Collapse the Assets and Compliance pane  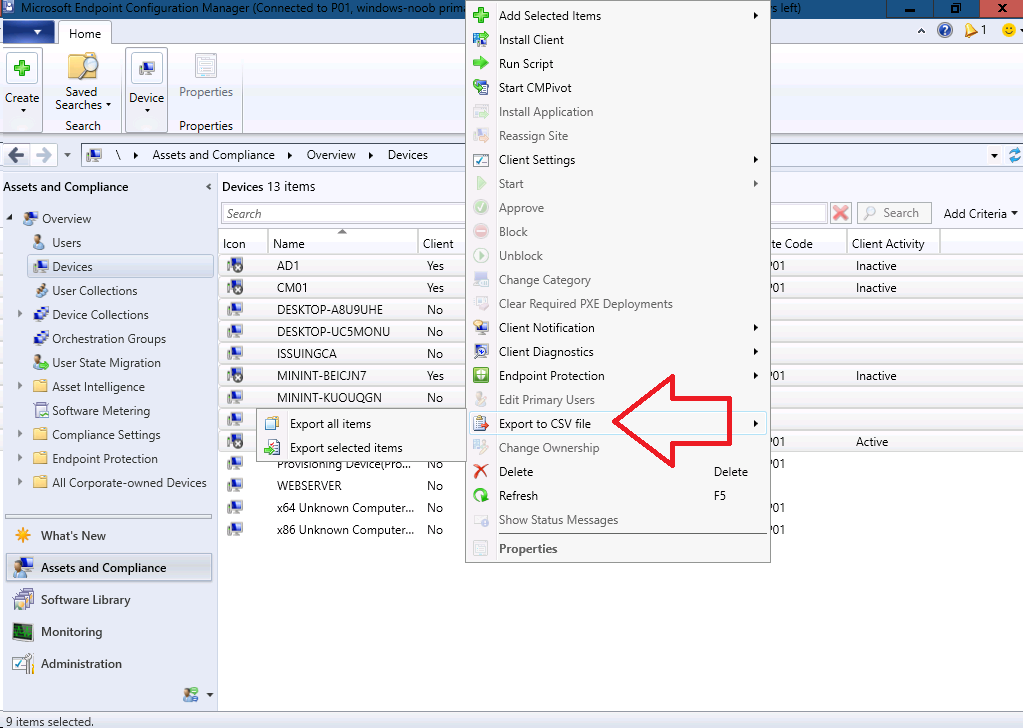[x=208, y=187]
